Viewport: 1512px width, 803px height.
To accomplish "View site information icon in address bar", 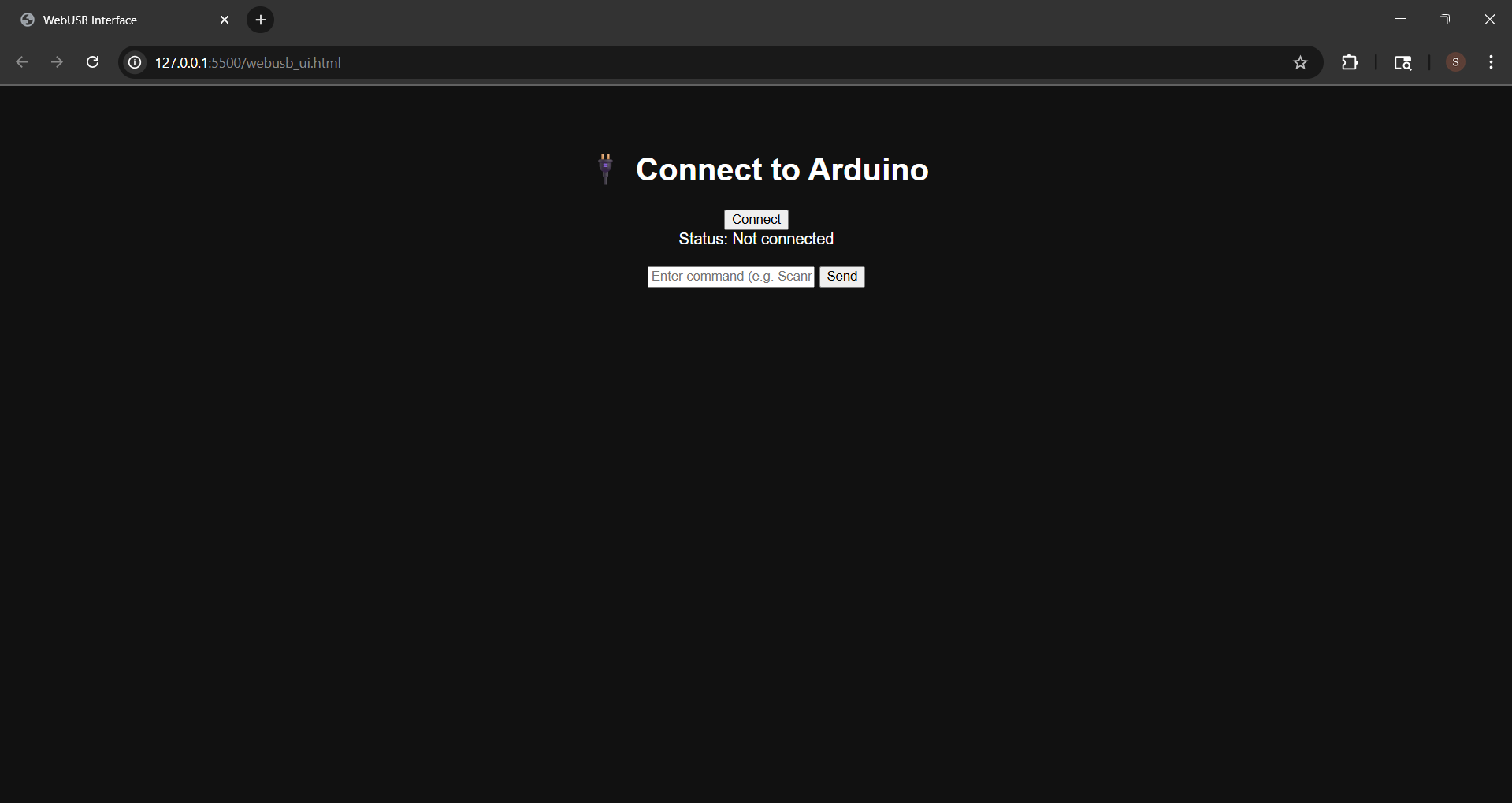I will 136,62.
